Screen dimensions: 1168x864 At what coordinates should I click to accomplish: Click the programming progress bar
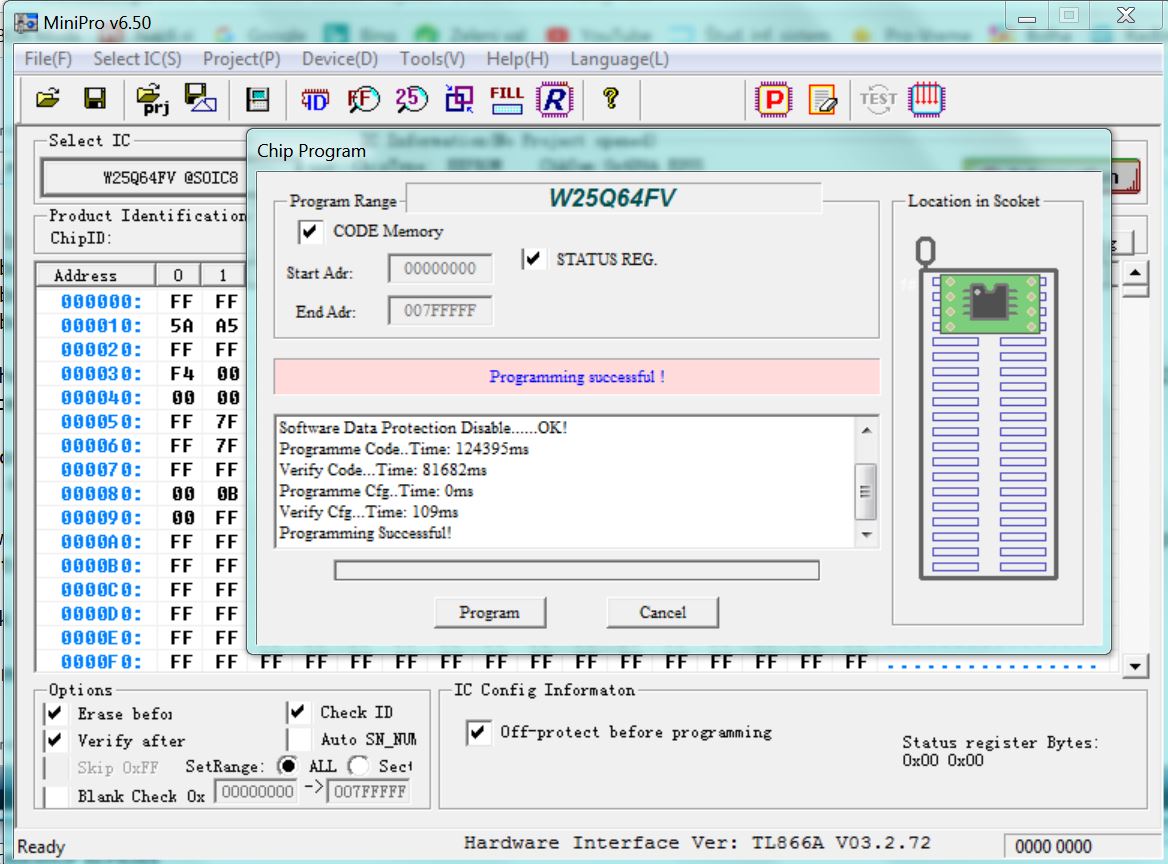click(577, 571)
